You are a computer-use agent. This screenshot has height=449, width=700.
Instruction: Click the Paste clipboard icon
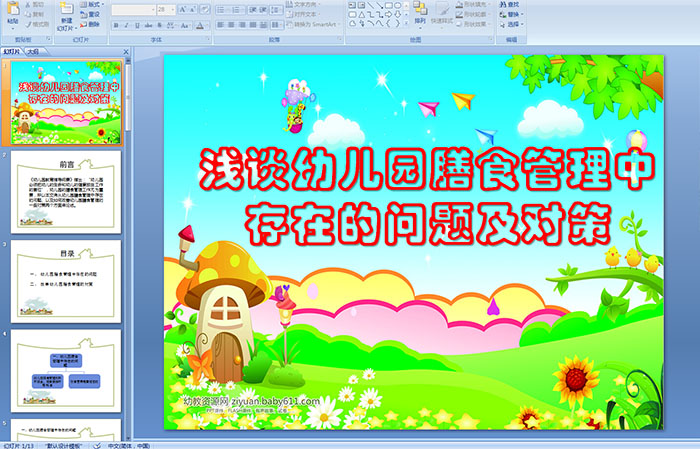13,8
